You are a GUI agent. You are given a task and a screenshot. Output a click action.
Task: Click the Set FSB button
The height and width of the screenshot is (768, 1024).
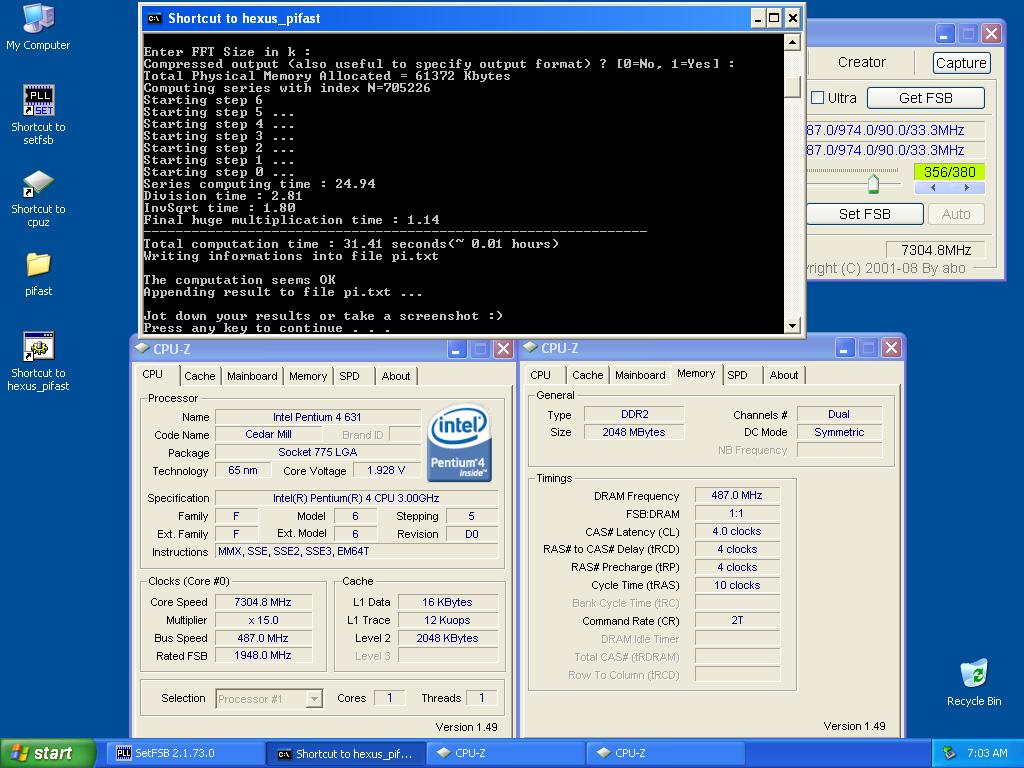point(865,214)
